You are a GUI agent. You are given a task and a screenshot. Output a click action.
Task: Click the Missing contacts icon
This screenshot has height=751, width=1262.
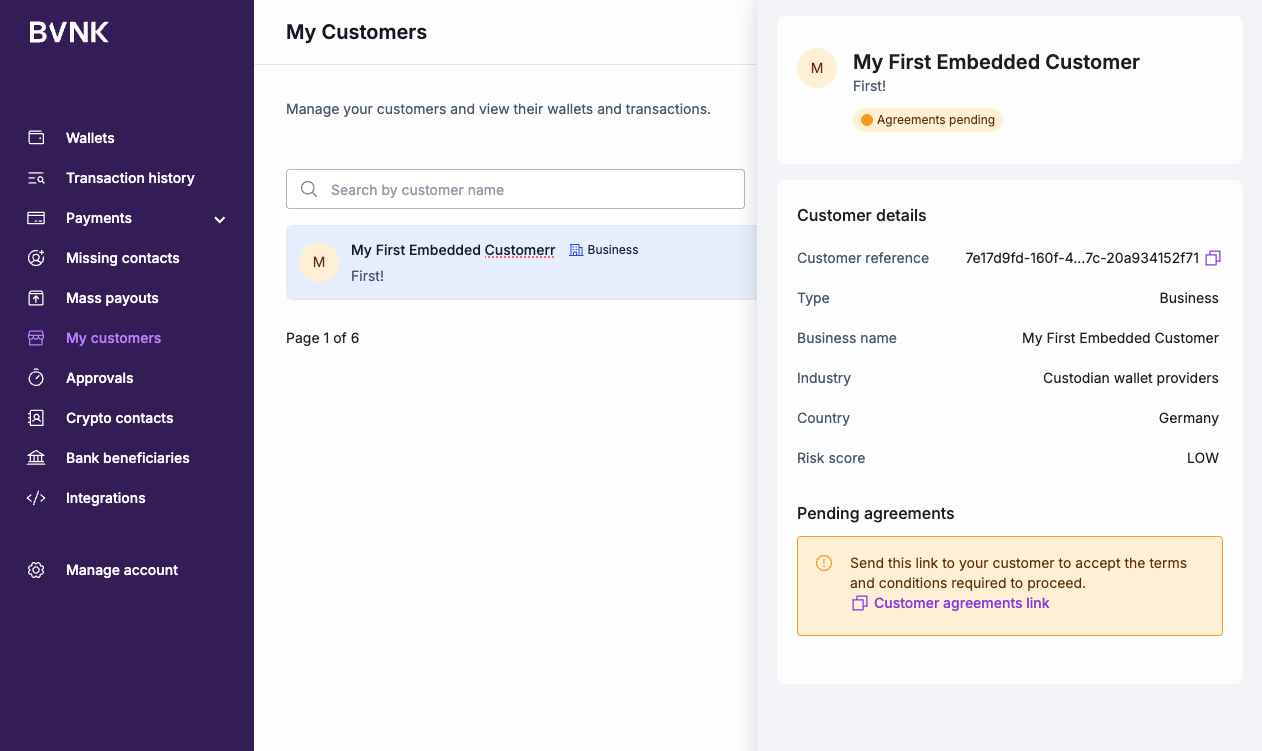click(x=36, y=258)
